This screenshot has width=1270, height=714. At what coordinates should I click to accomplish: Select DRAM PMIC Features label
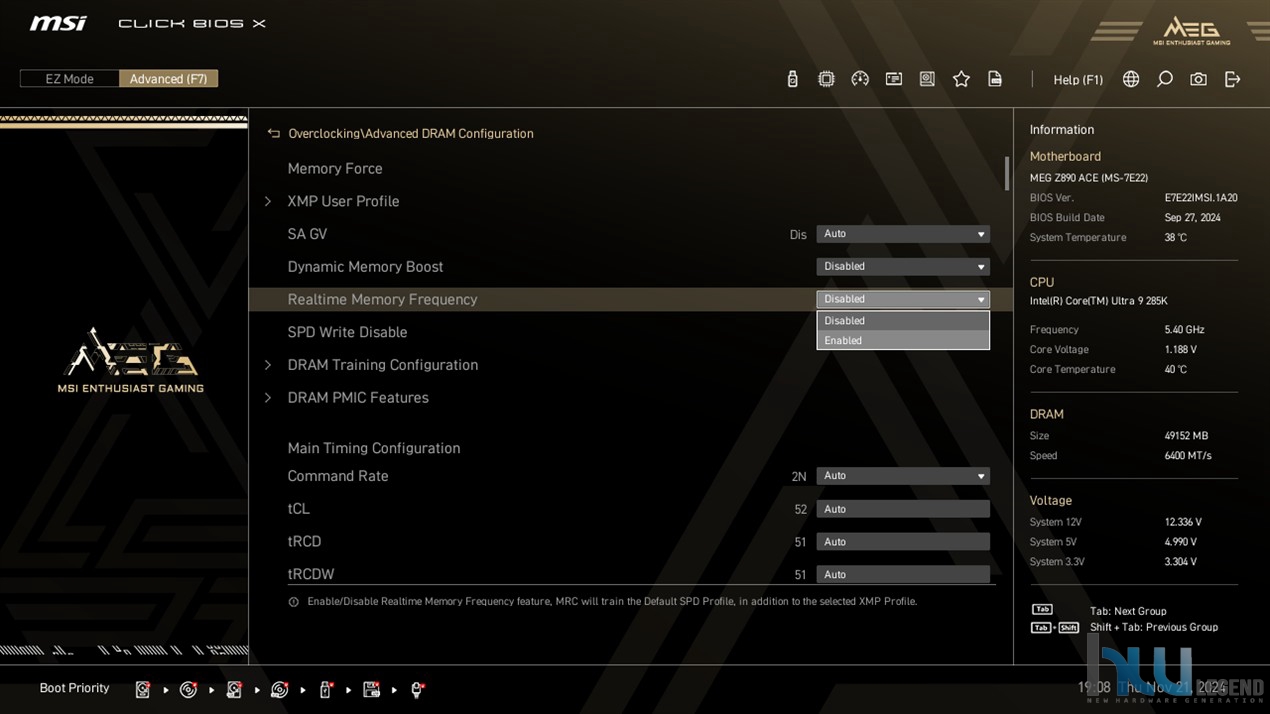pos(358,398)
